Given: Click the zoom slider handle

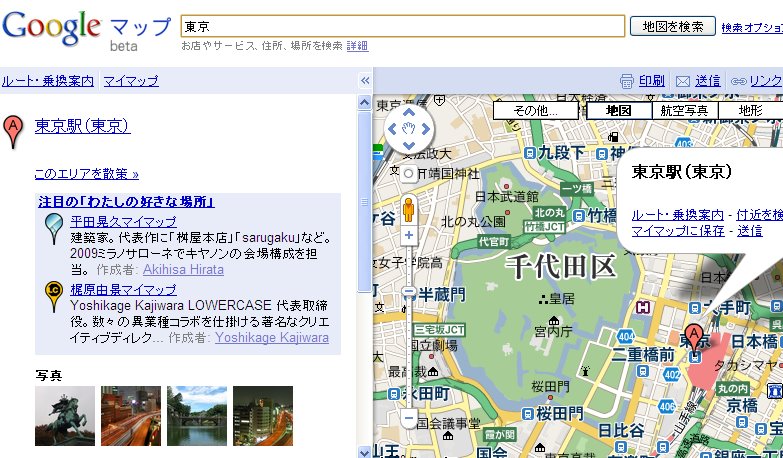Looking at the screenshot, I should 409,292.
